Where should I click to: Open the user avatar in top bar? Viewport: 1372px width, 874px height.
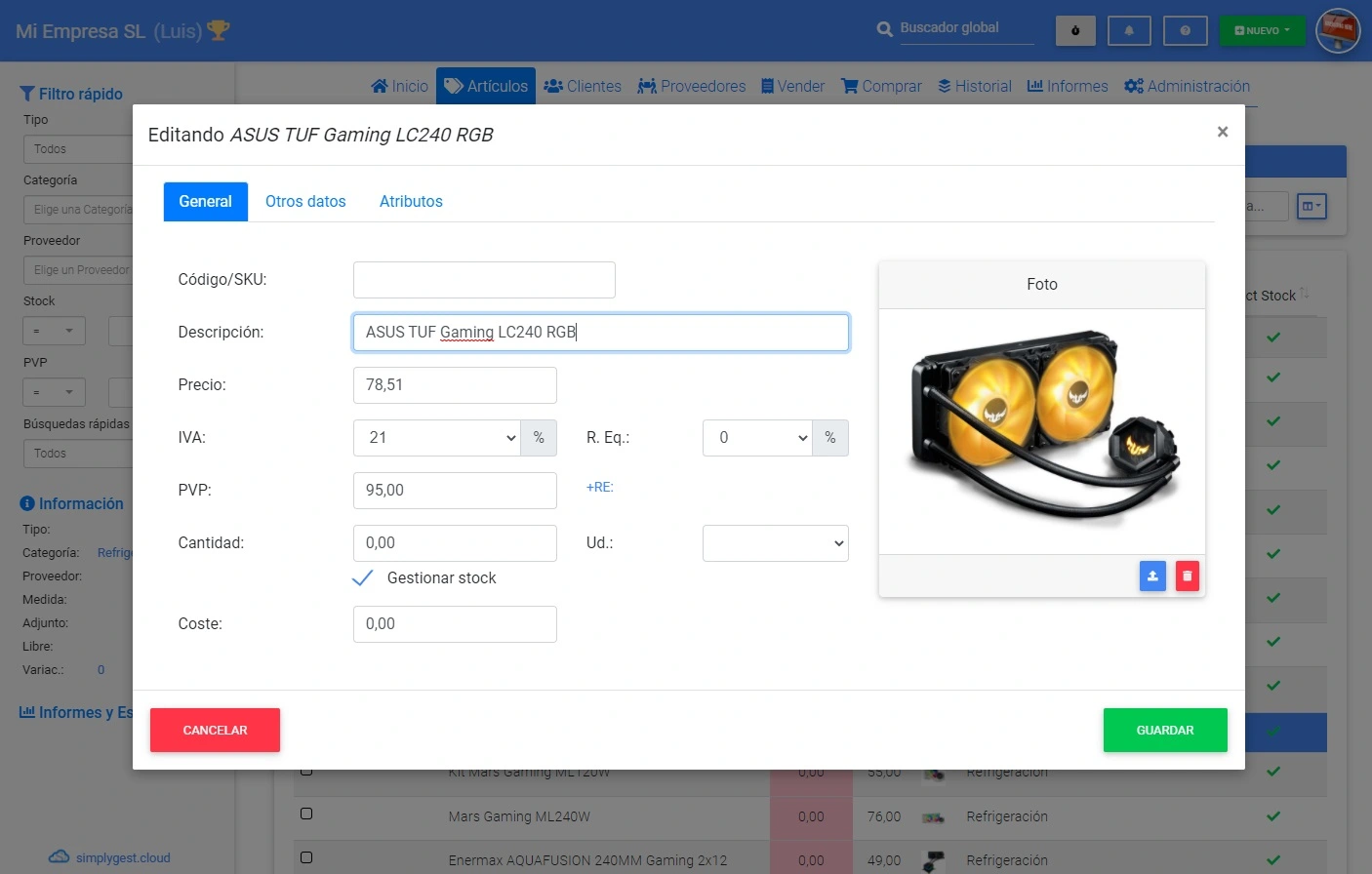1337,30
